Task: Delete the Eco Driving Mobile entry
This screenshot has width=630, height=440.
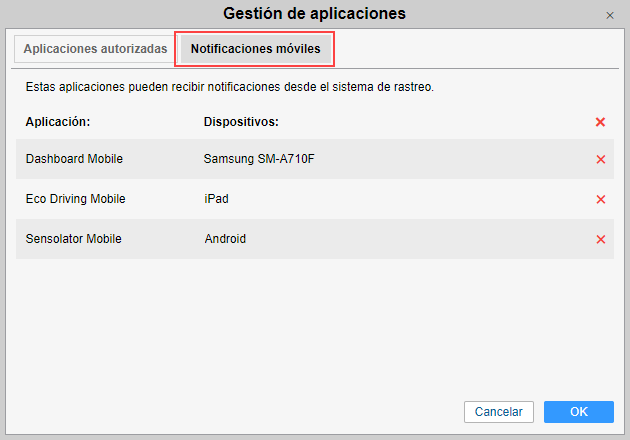Action: [600, 199]
